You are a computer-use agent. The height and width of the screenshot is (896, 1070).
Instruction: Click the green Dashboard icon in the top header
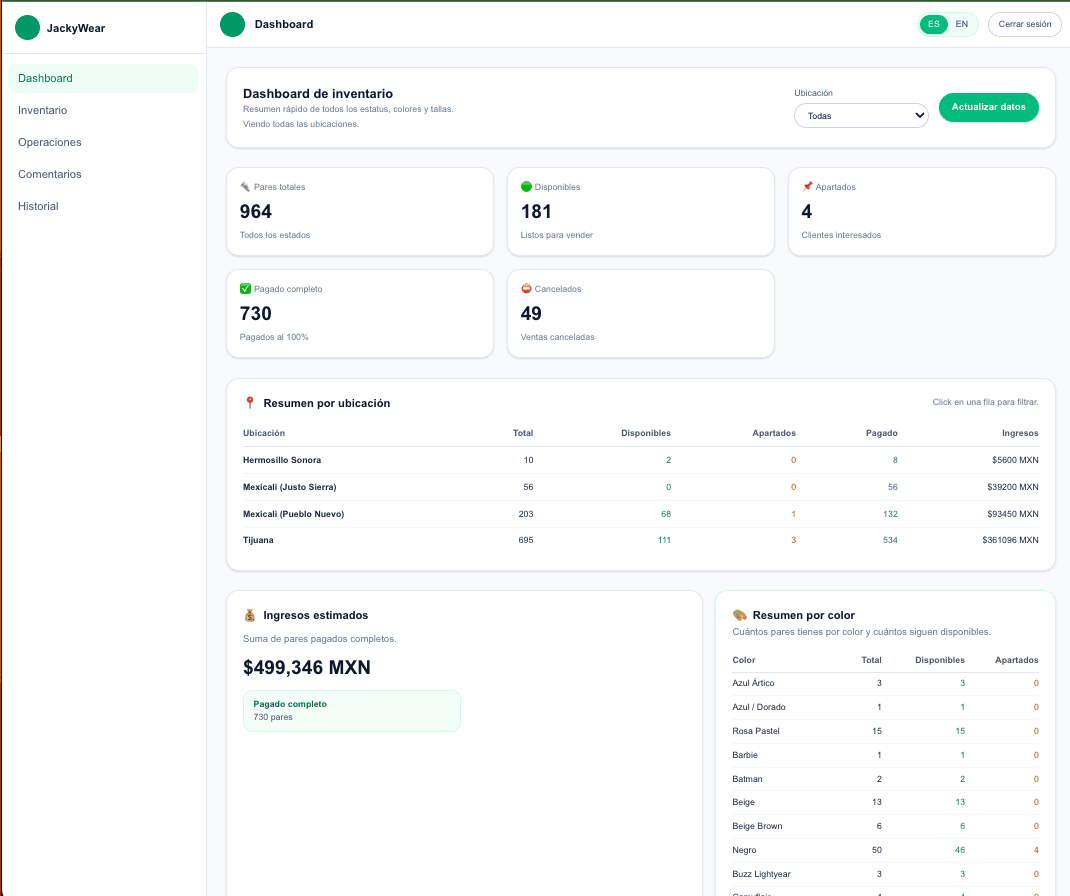(232, 23)
